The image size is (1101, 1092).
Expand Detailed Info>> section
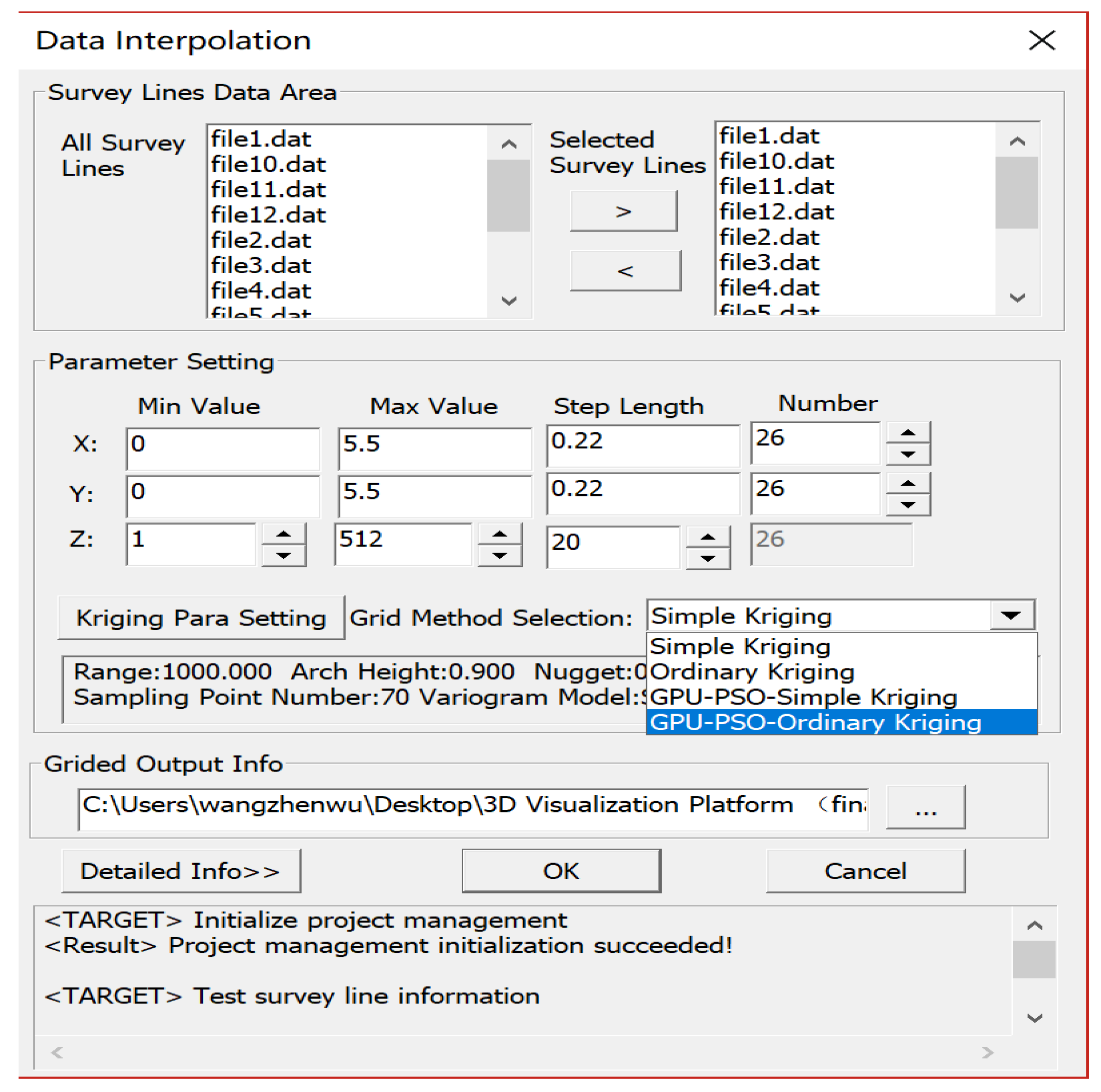pos(181,871)
